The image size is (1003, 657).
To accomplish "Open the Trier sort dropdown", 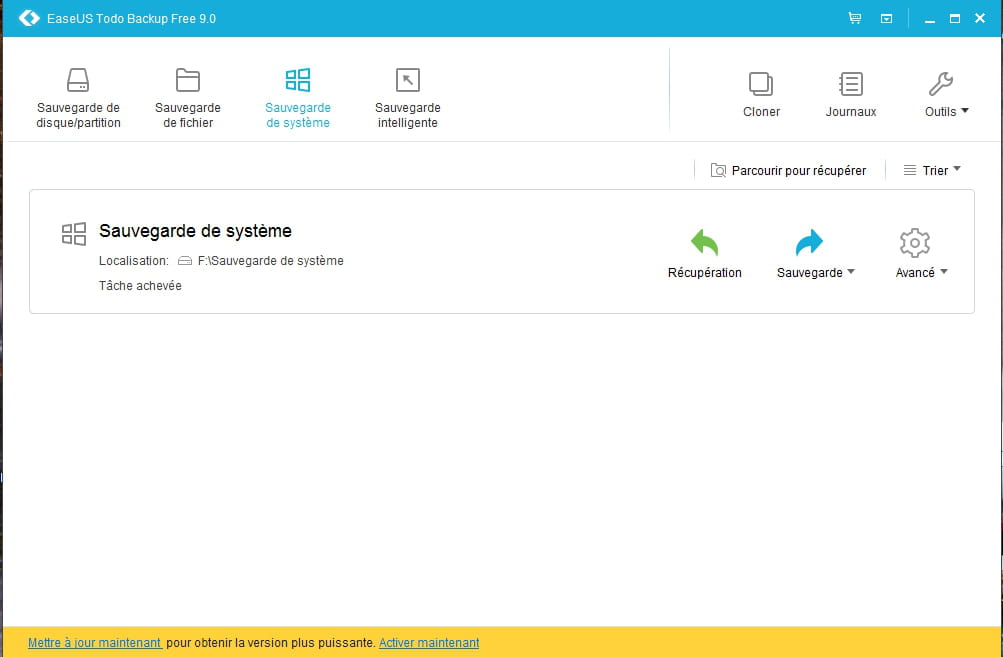I will tap(932, 170).
